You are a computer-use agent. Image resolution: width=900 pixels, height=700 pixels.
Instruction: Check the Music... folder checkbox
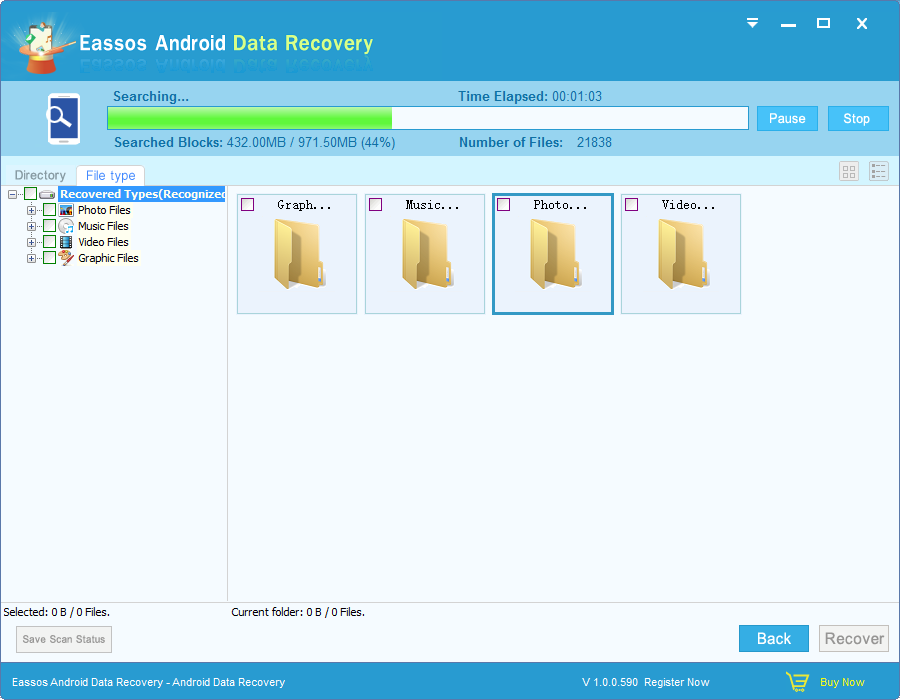tap(375, 204)
